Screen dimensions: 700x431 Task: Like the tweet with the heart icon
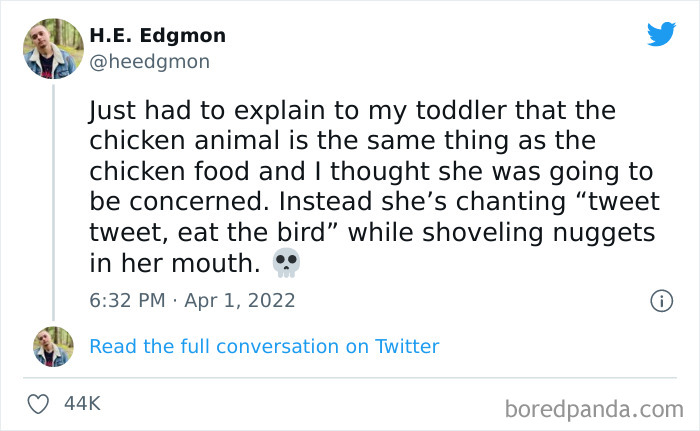[39, 404]
